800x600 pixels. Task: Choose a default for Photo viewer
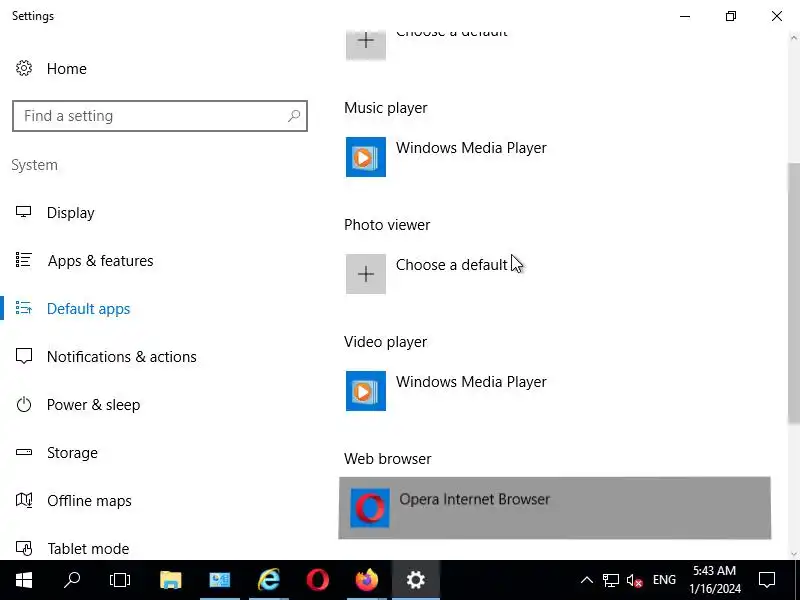pyautogui.click(x=452, y=265)
